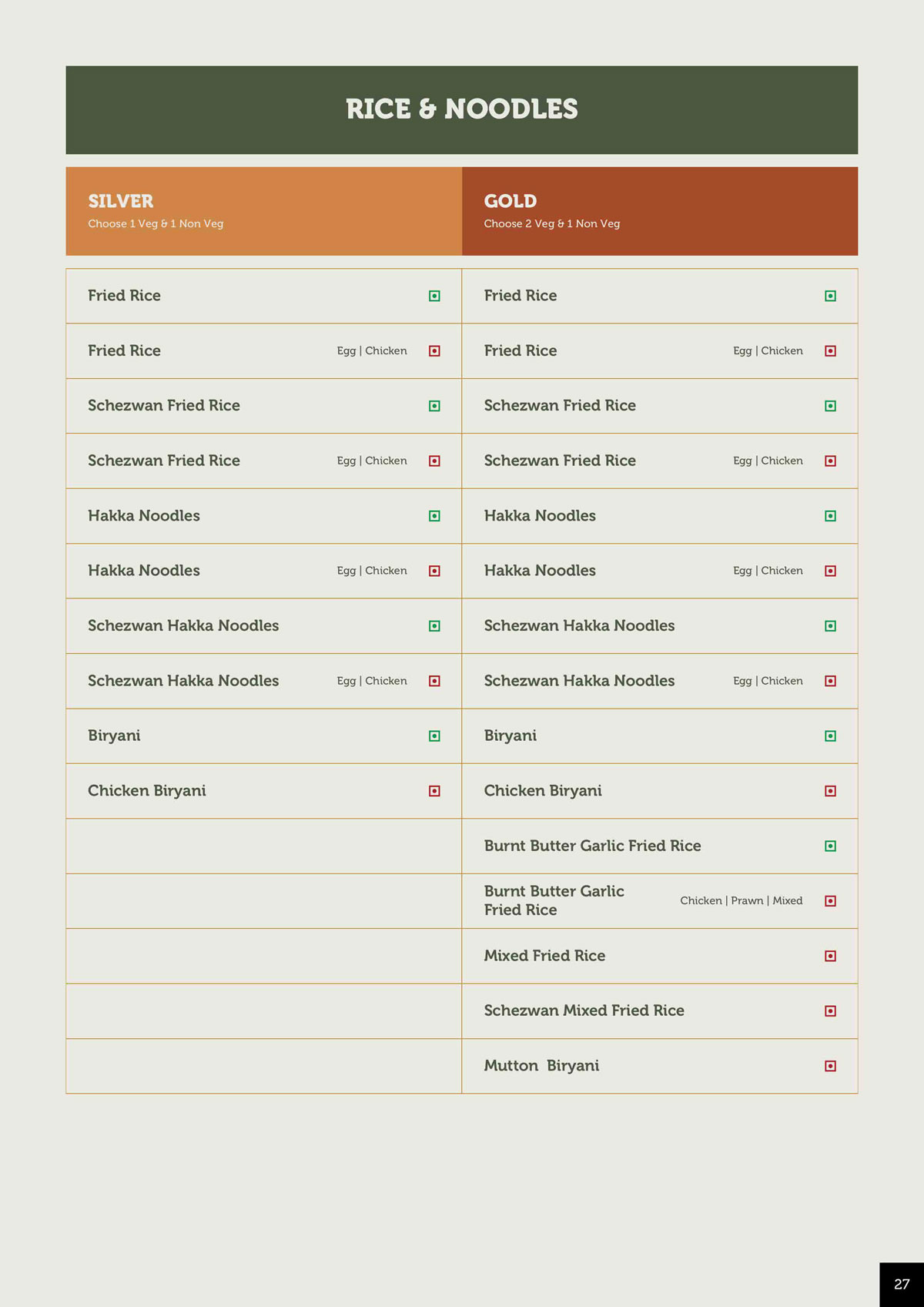Click the Chicken | Prawn | Mixed options text
924x1307 pixels.
tap(741, 900)
